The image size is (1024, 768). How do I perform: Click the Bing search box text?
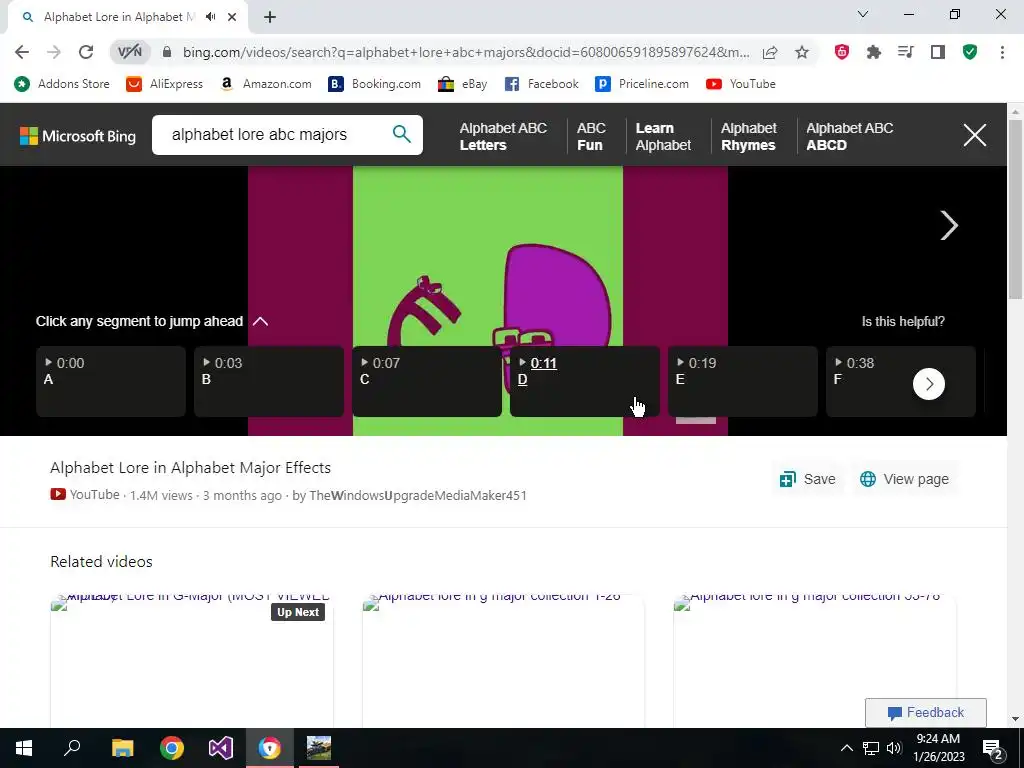tap(259, 135)
